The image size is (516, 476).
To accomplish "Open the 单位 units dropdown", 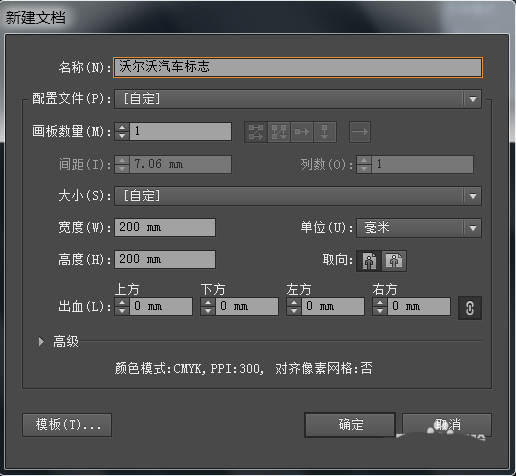I will (419, 228).
